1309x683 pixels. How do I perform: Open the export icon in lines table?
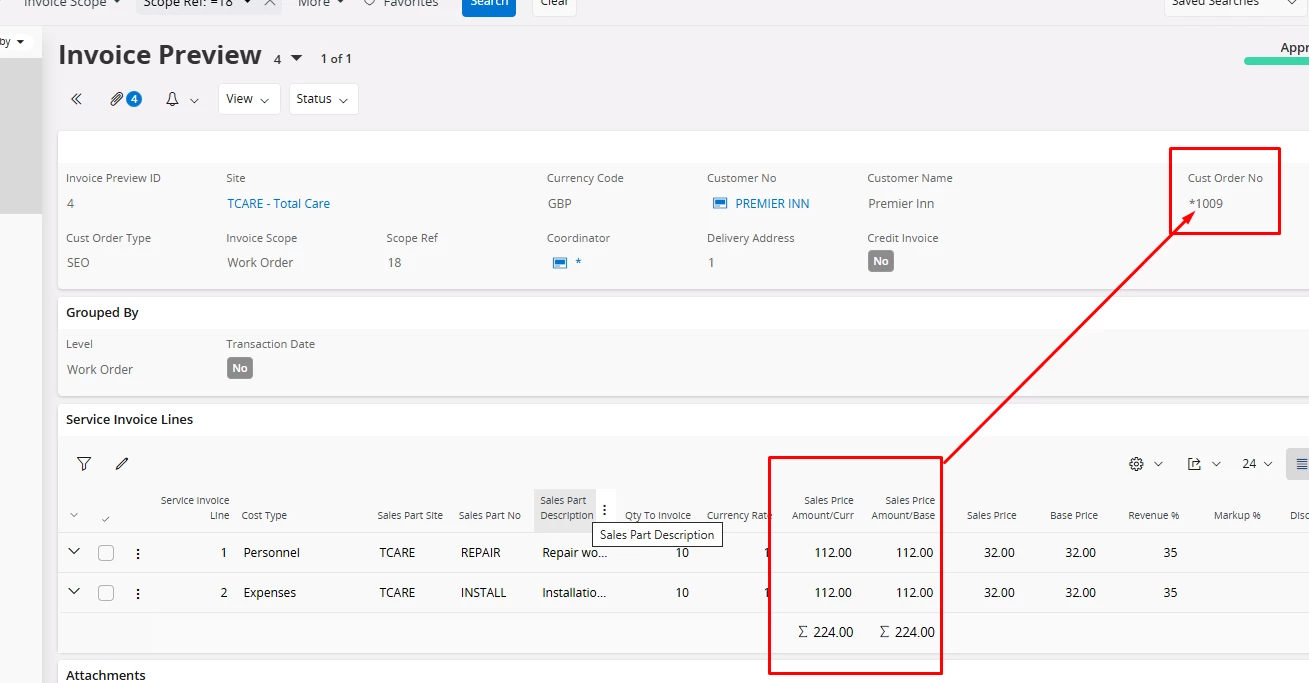point(1194,464)
